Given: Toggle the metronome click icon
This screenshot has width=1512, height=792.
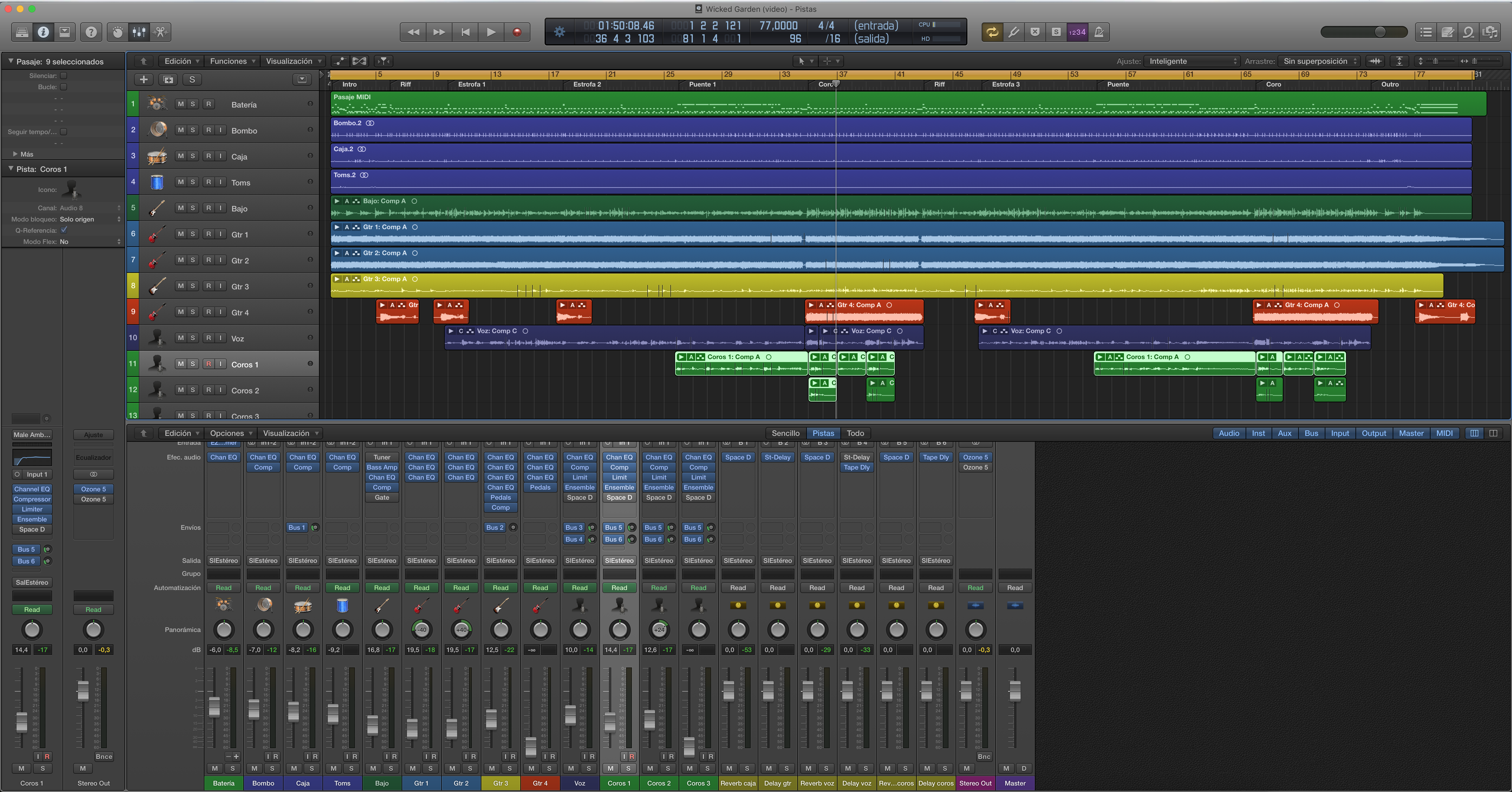Looking at the screenshot, I should point(1099,32).
